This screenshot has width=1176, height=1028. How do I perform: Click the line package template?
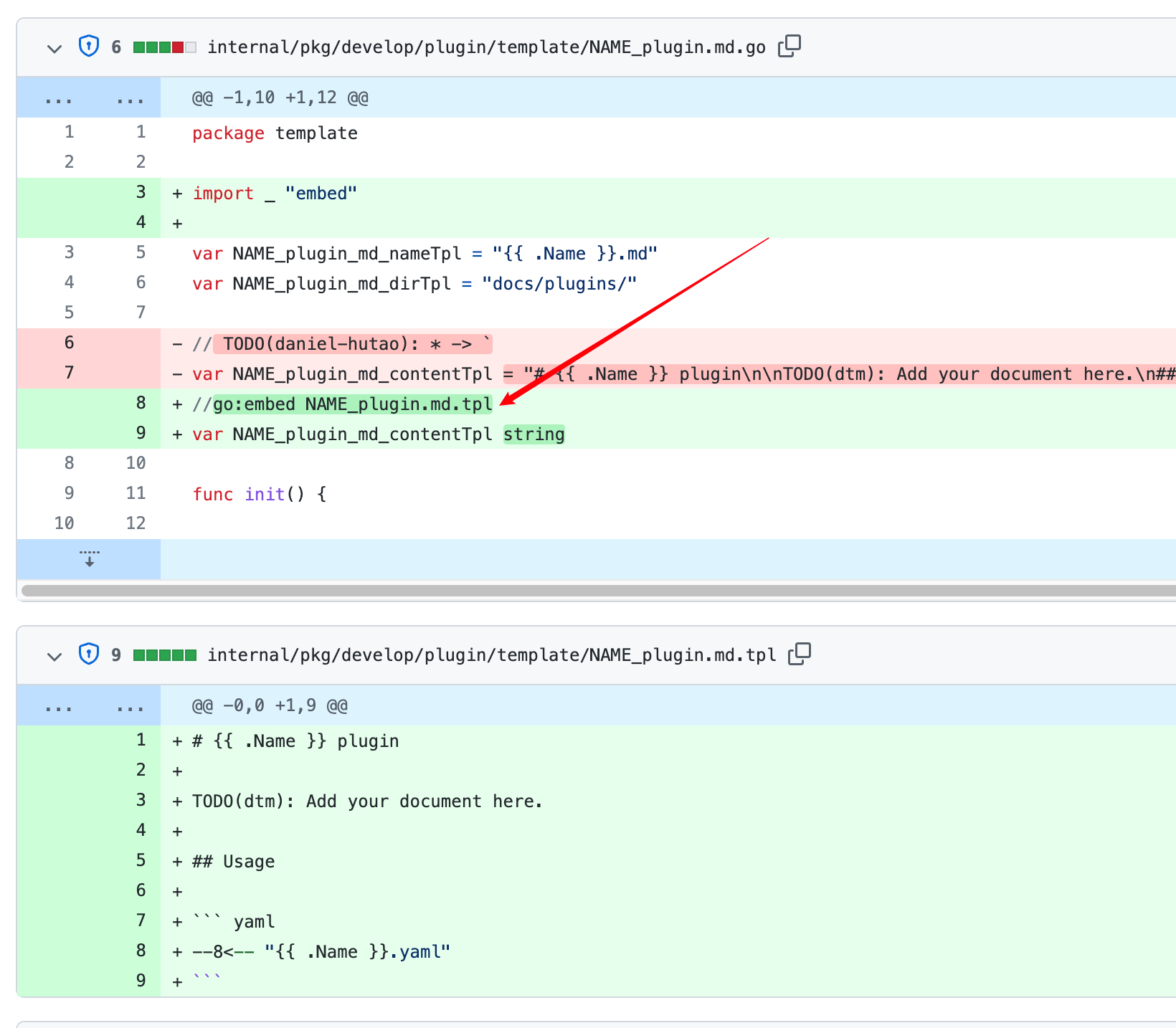(275, 133)
